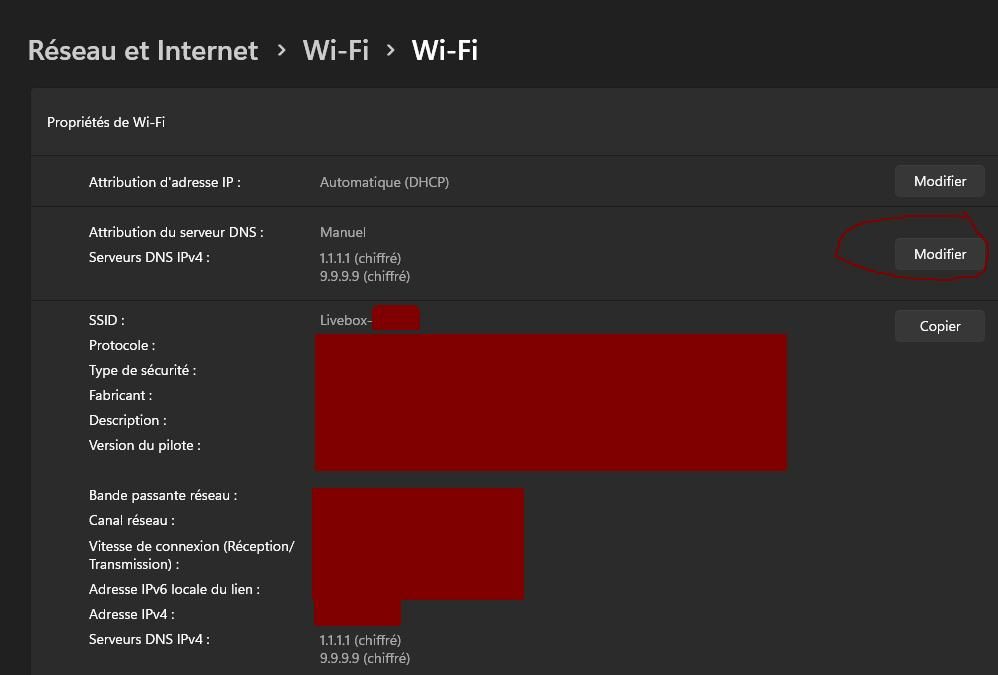Click the Attribution d'adresse IP label
Viewport: 998px width, 675px height.
coord(165,182)
